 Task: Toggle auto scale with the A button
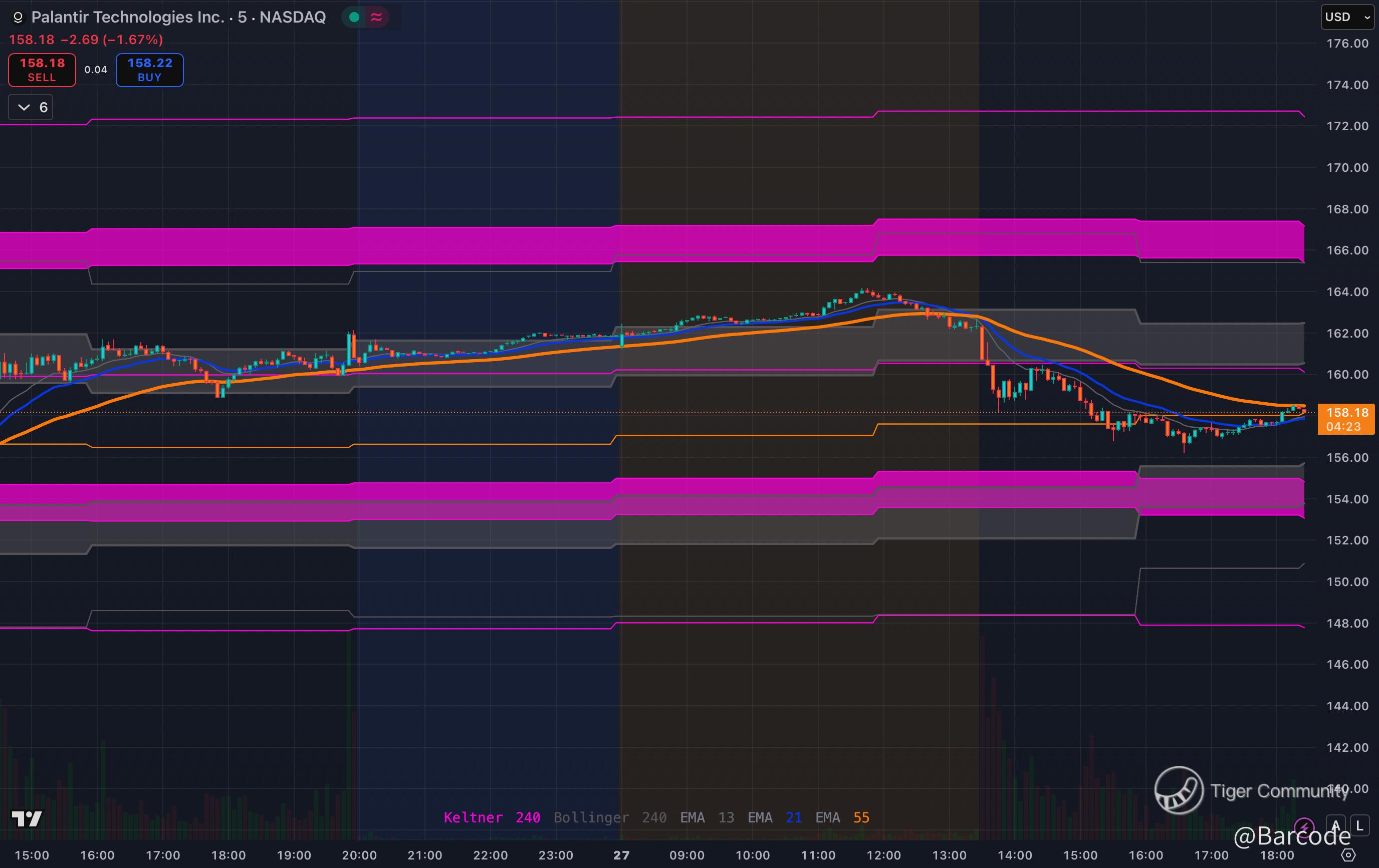(x=1335, y=825)
